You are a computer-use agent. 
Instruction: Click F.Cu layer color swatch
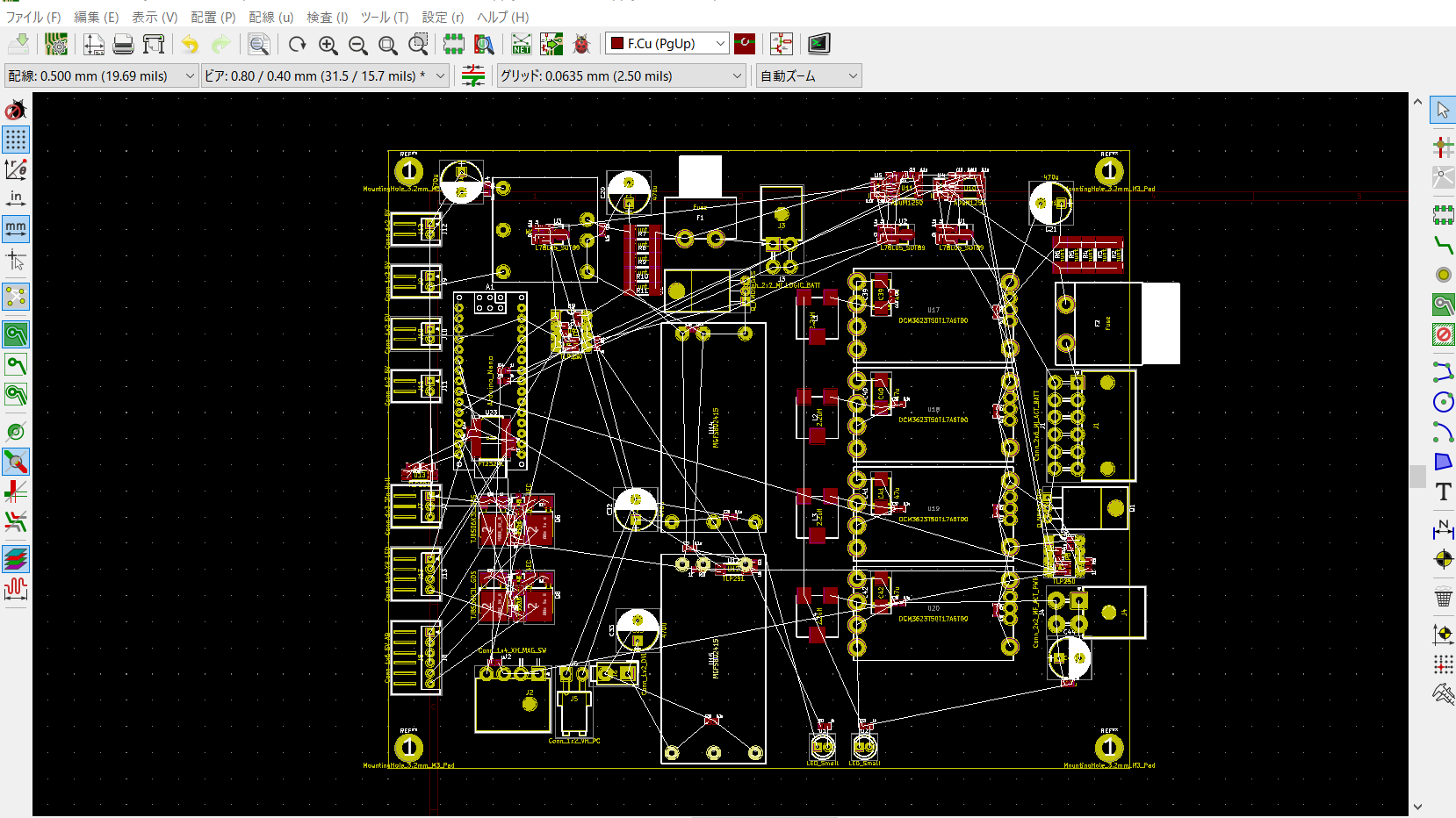point(617,44)
